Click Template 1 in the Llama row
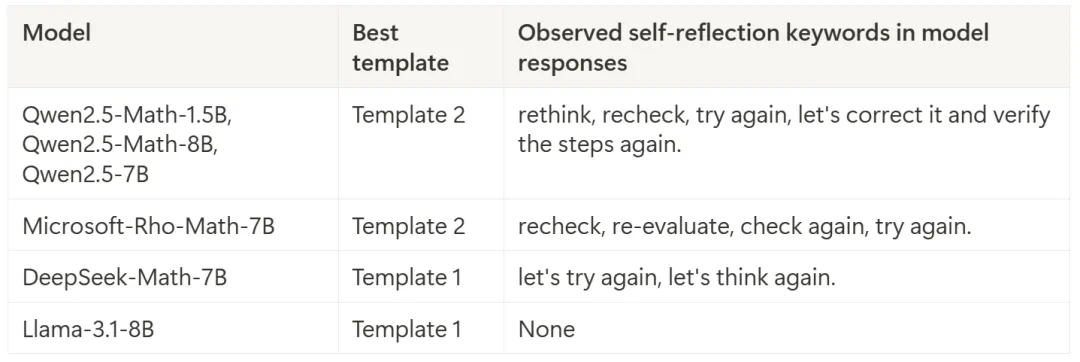This screenshot has width=1080, height=362. point(406,329)
